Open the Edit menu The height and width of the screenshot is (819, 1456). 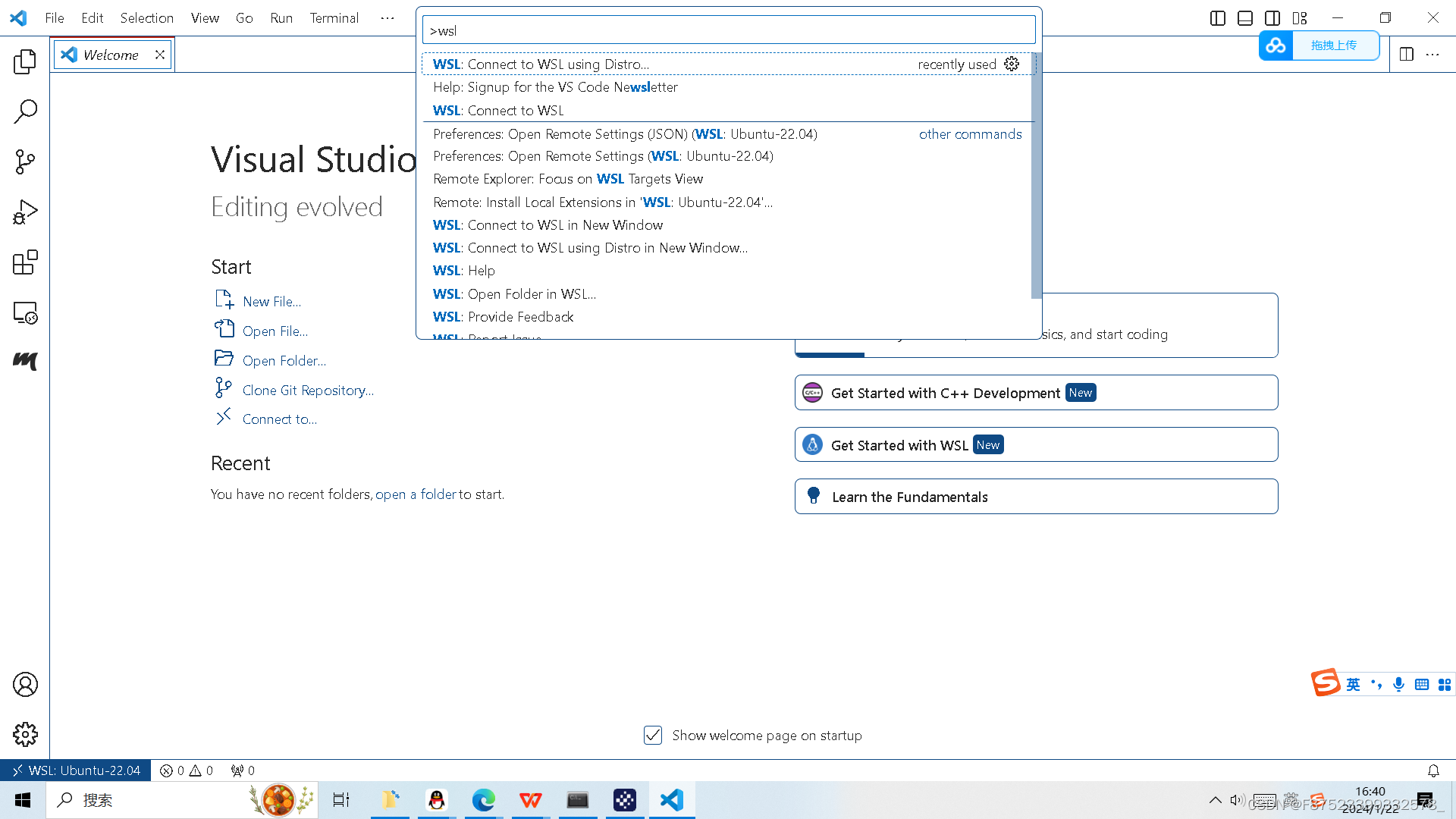click(x=92, y=17)
